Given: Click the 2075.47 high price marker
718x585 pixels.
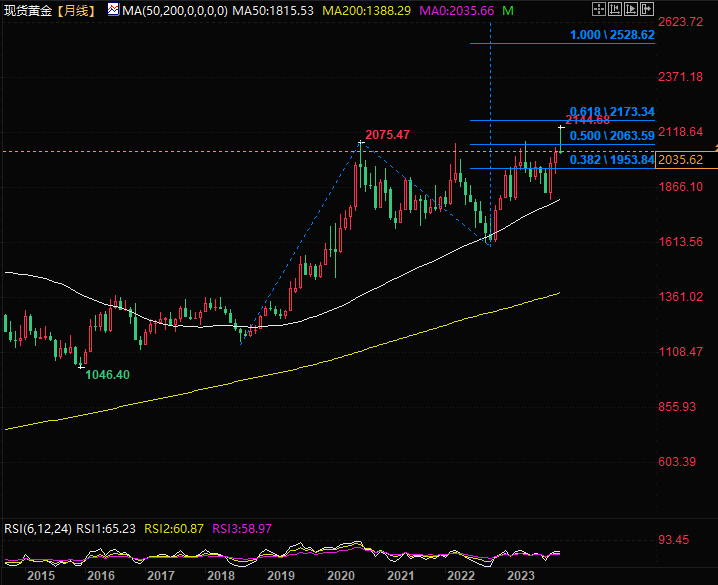Looking at the screenshot, I should [x=387, y=135].
